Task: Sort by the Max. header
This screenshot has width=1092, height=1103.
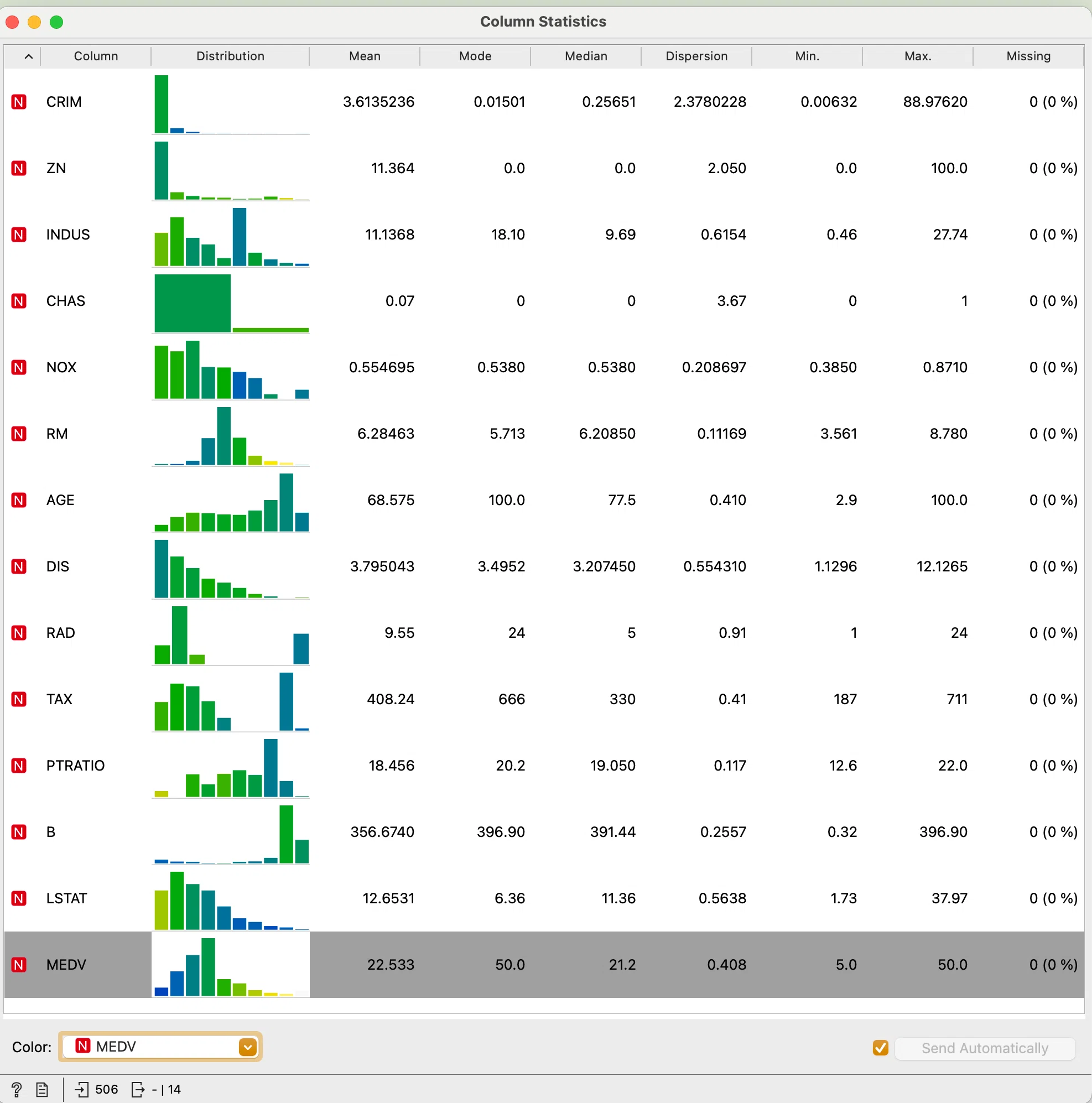Action: pyautogui.click(x=918, y=56)
